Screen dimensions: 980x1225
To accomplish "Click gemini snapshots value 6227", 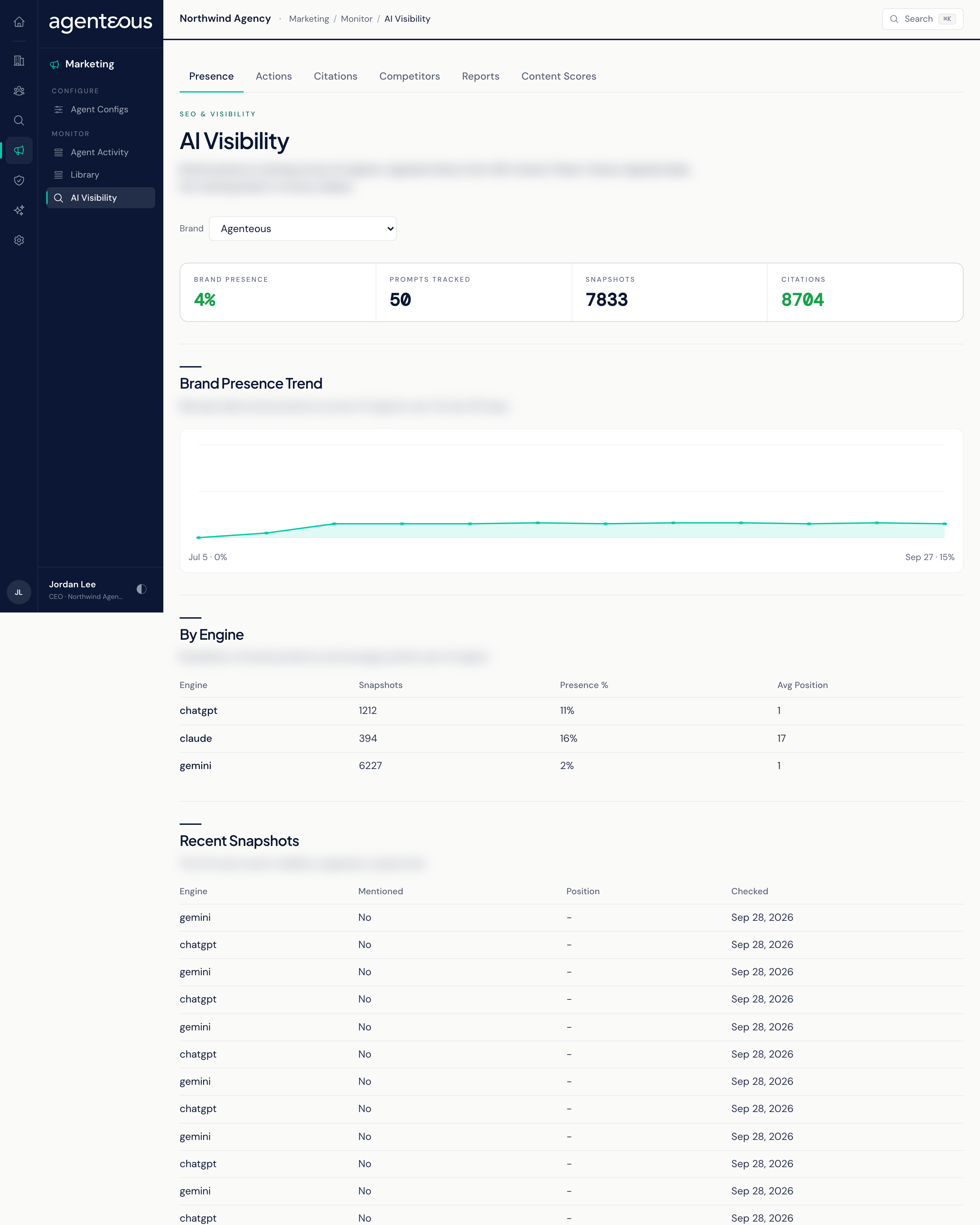I will (371, 766).
